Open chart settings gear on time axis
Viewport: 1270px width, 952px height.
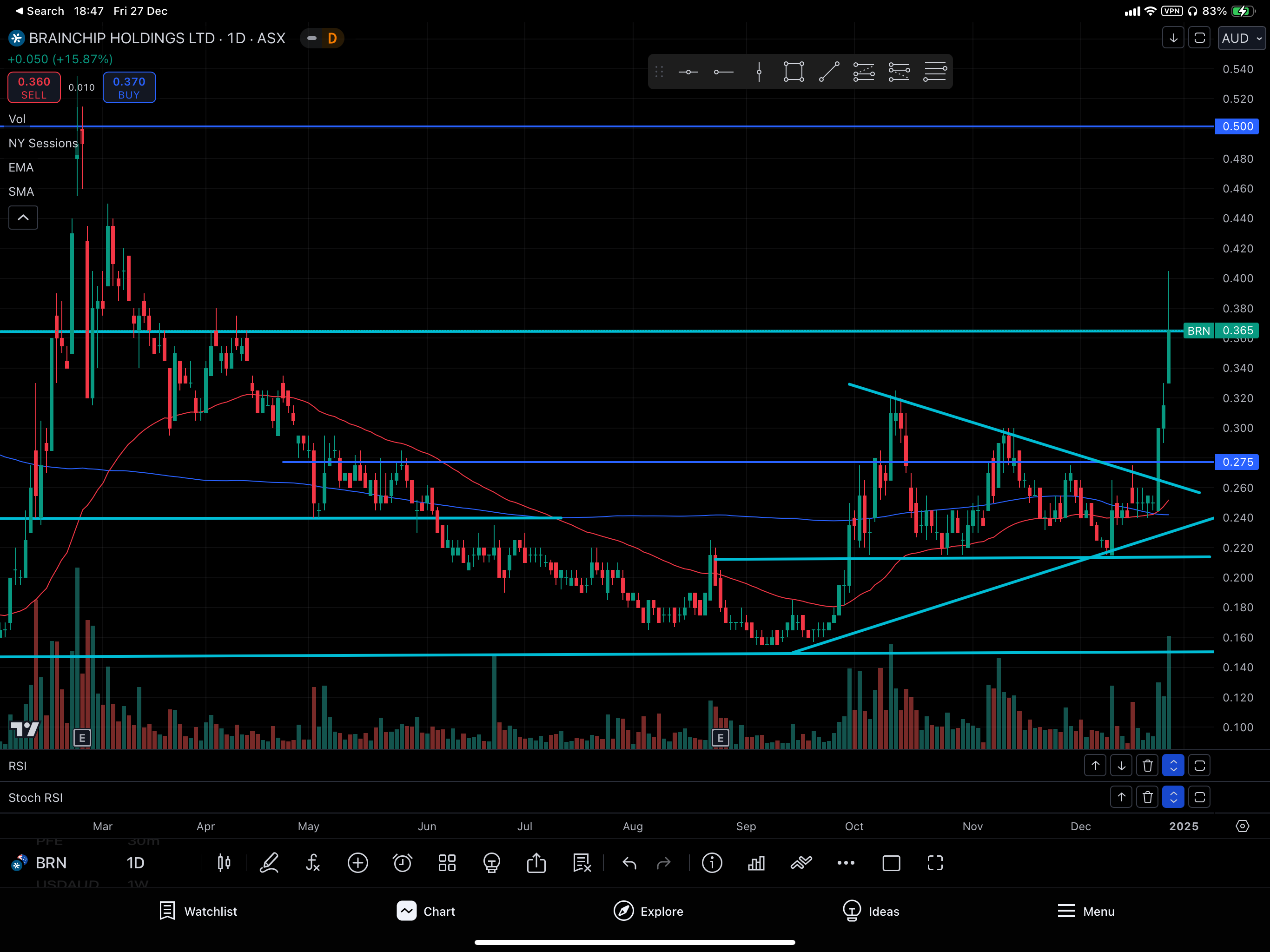click(1243, 826)
